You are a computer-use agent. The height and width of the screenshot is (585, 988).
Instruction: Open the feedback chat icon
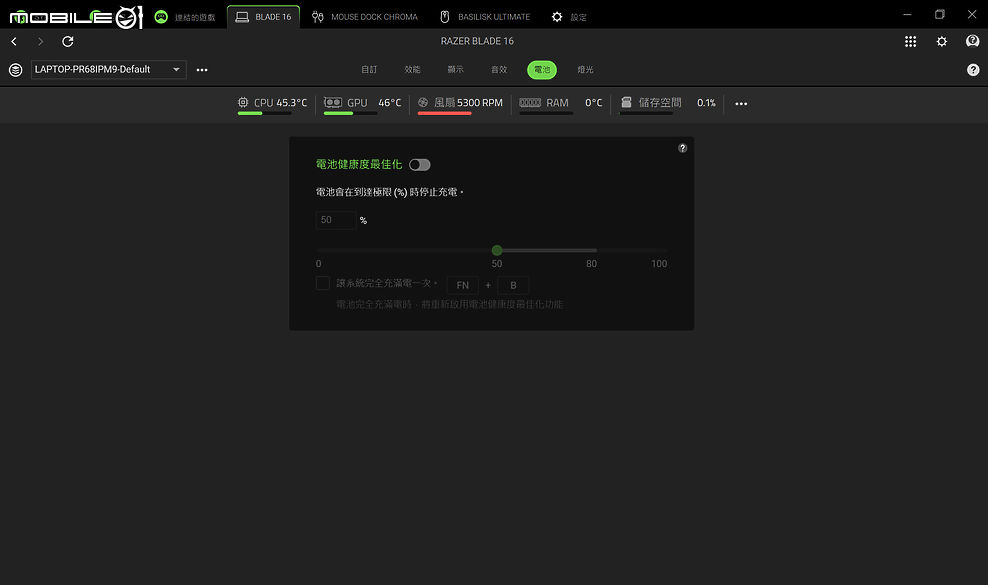(972, 42)
